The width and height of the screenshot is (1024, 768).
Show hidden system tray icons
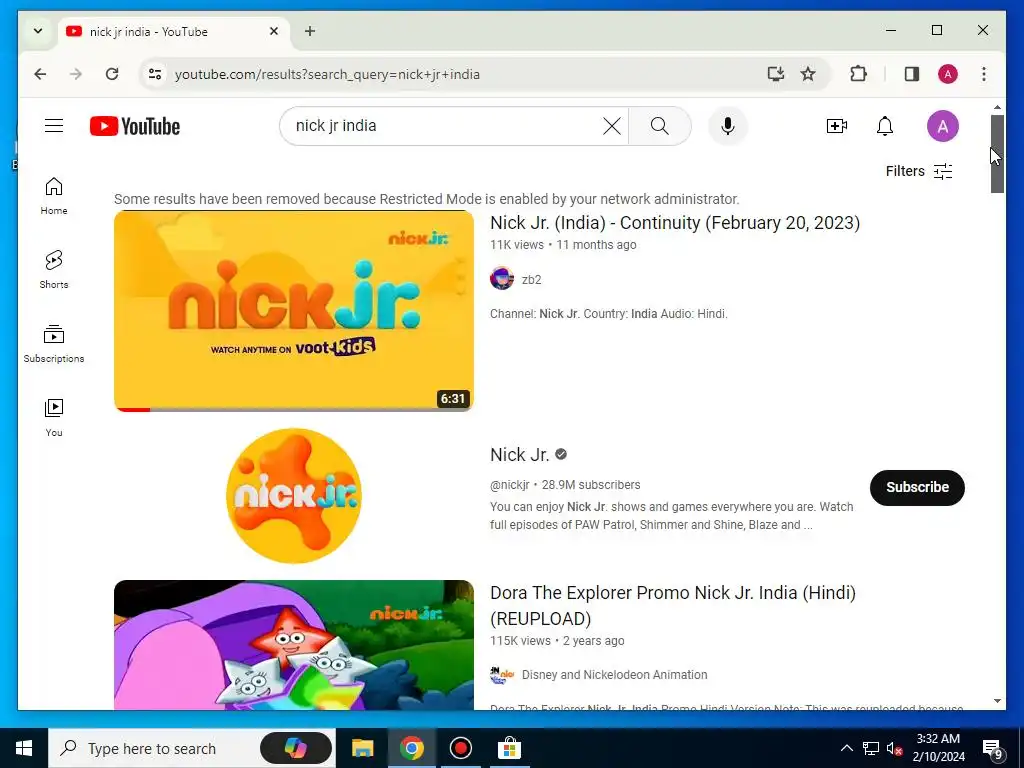click(x=846, y=748)
